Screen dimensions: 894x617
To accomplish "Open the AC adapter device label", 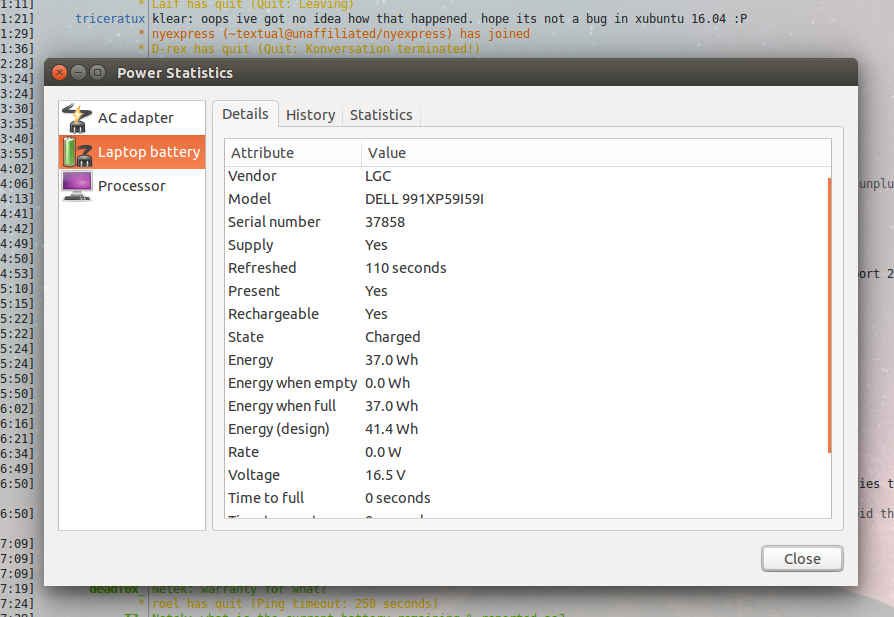I will pyautogui.click(x=136, y=118).
